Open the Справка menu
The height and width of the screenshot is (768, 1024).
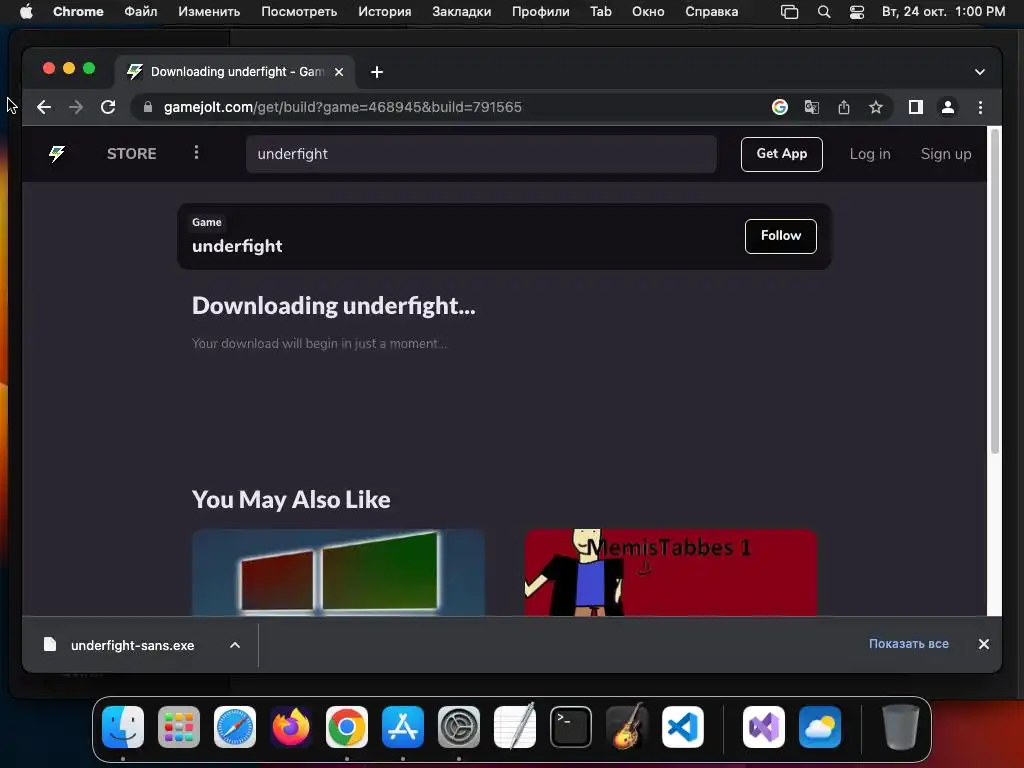point(711,12)
